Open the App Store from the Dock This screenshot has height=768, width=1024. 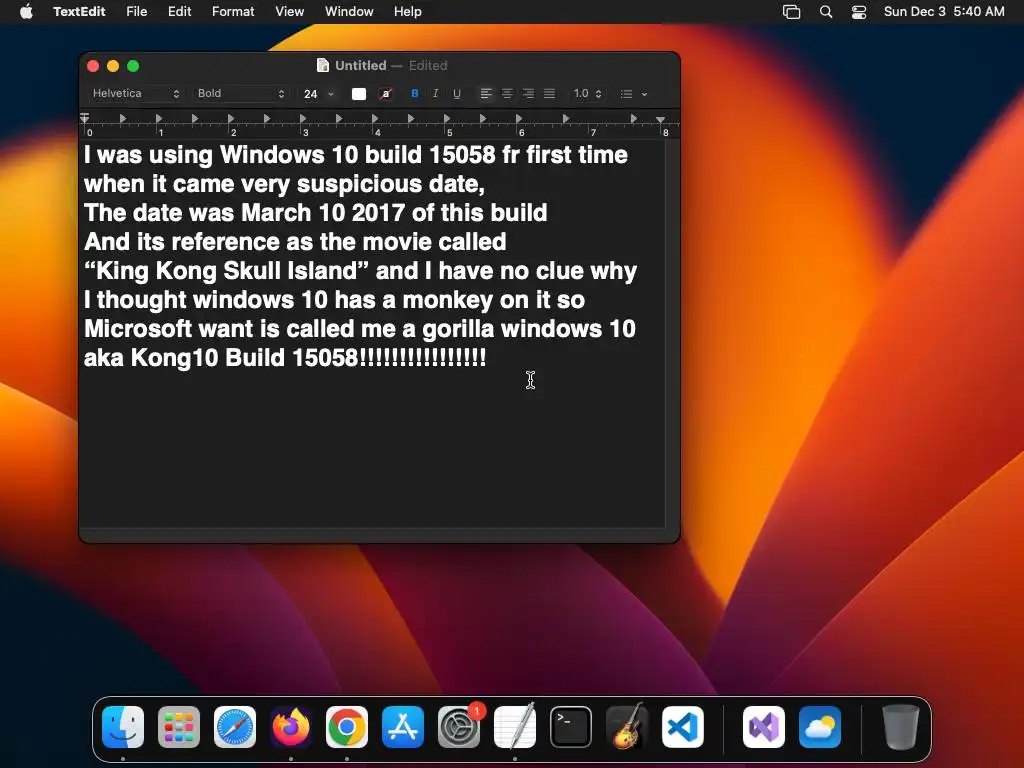[x=403, y=727]
